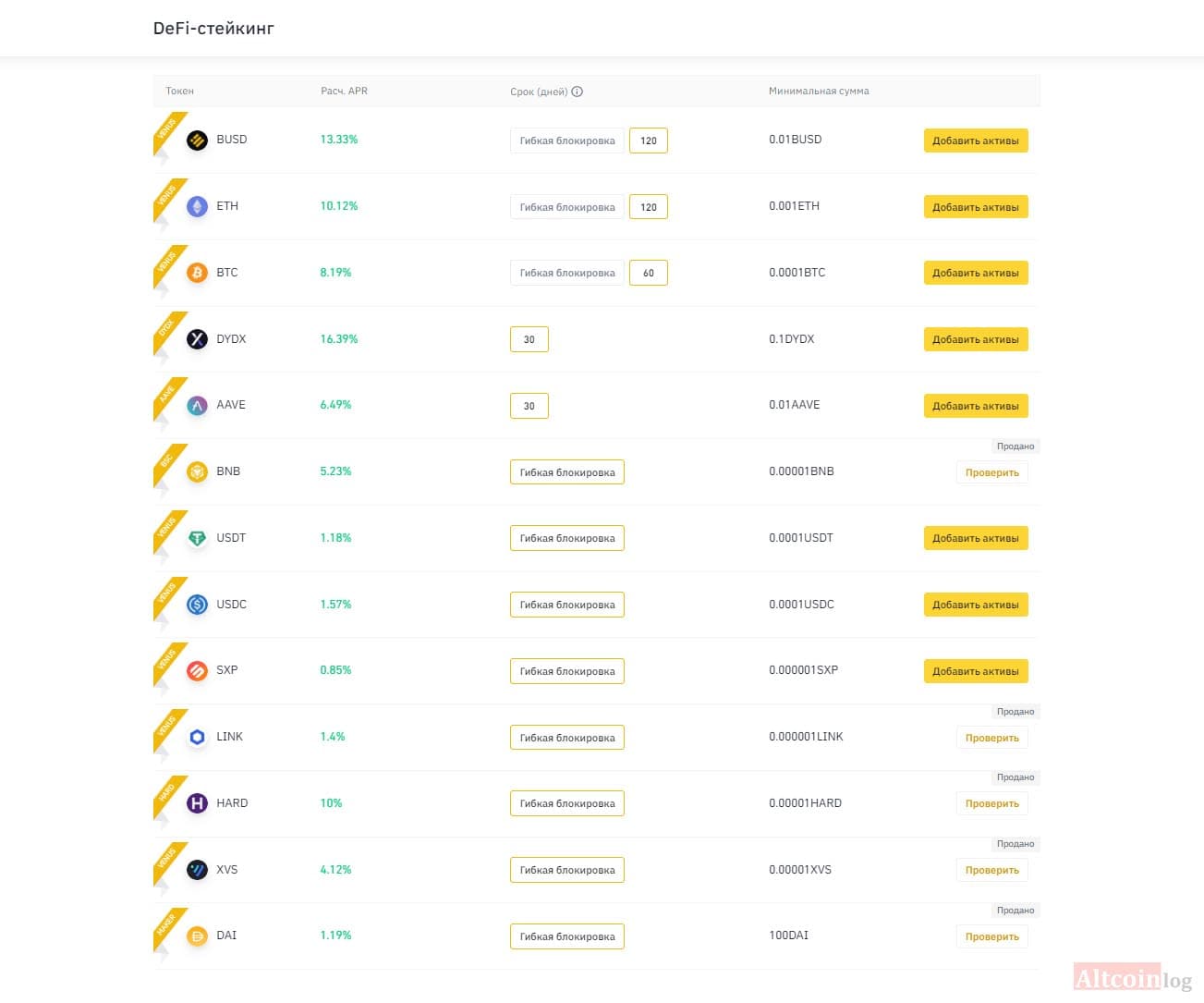Click the info icon next to Срок (дней)
The image size is (1204, 1003).
[x=578, y=92]
